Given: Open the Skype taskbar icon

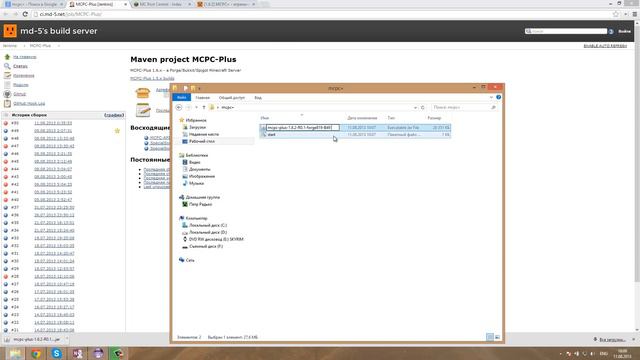Looking at the screenshot, I should (x=56, y=353).
